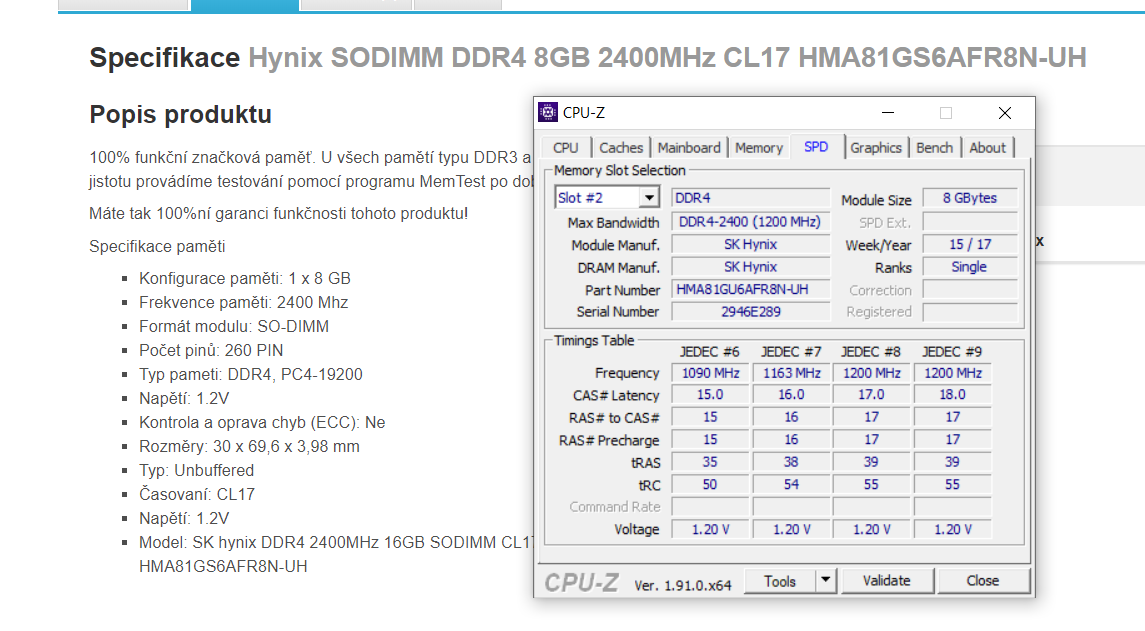
Task: Click JEDEC #6 Voltage 1.20 V
Action: [x=711, y=529]
